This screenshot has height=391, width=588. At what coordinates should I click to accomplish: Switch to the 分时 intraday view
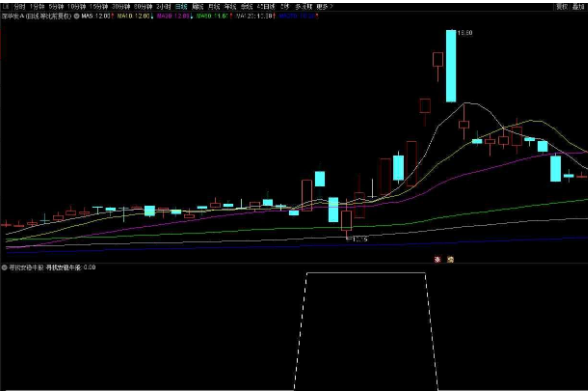click(20, 7)
